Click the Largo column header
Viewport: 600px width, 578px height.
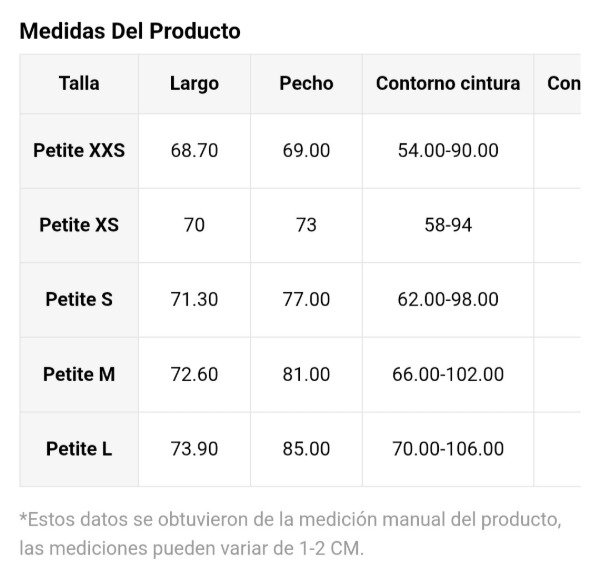[194, 83]
